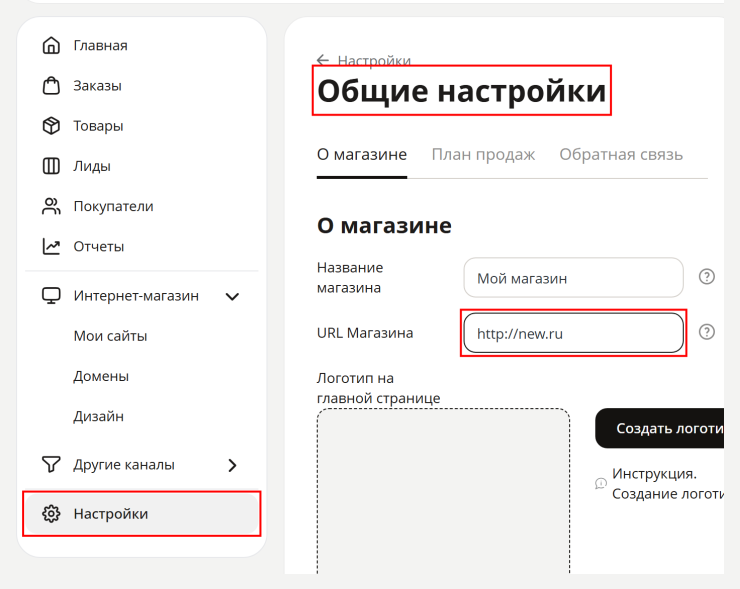The image size is (740, 589).
Task: Switch to the О магазине tab
Action: tap(362, 154)
